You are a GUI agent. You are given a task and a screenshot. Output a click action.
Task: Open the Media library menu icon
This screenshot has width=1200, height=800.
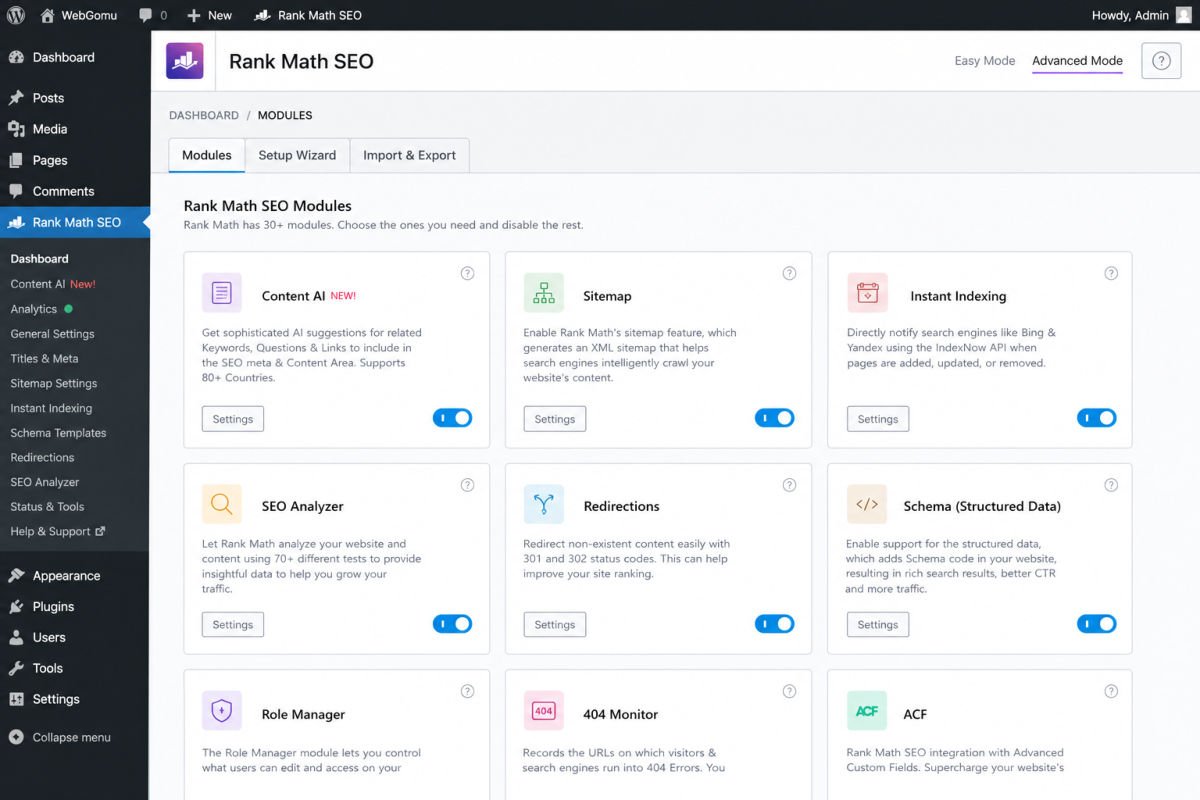(x=16, y=129)
